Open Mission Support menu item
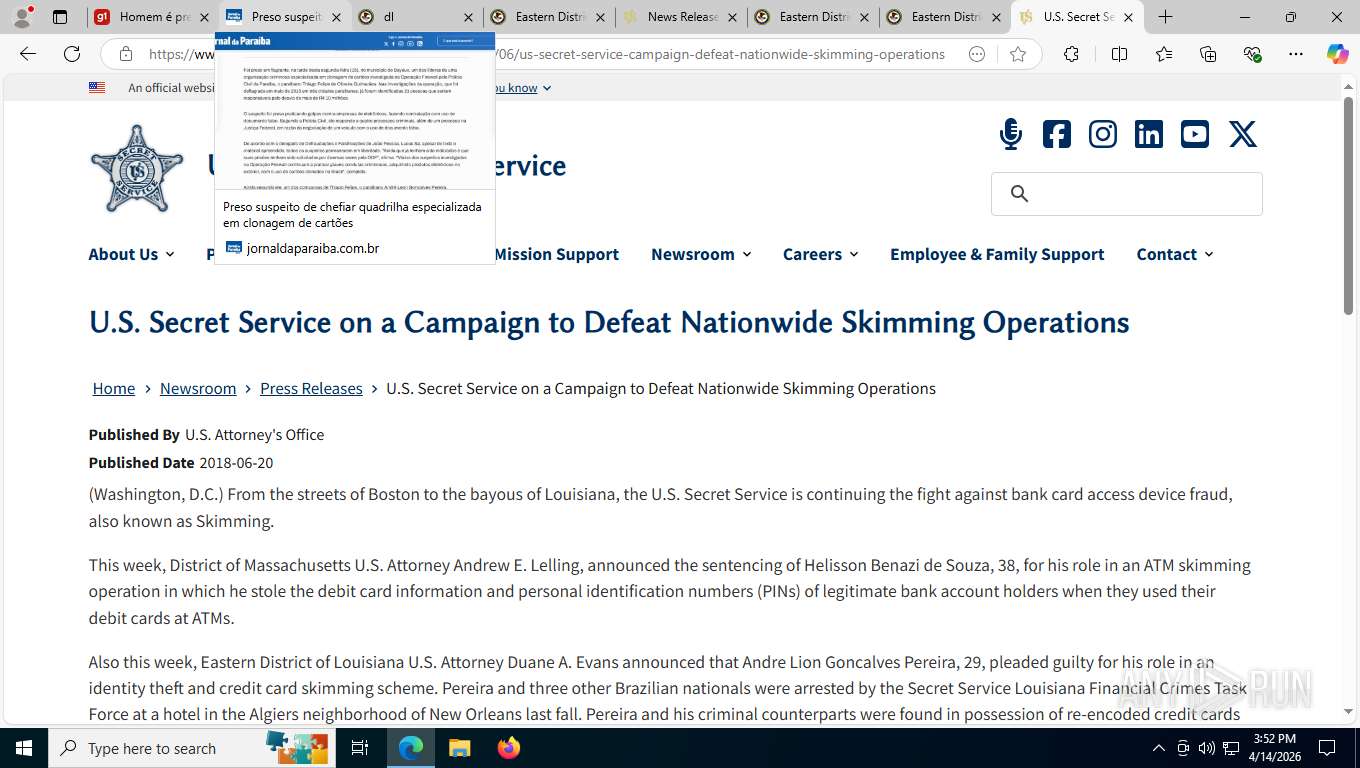Image resolution: width=1360 pixels, height=768 pixels. [556, 254]
